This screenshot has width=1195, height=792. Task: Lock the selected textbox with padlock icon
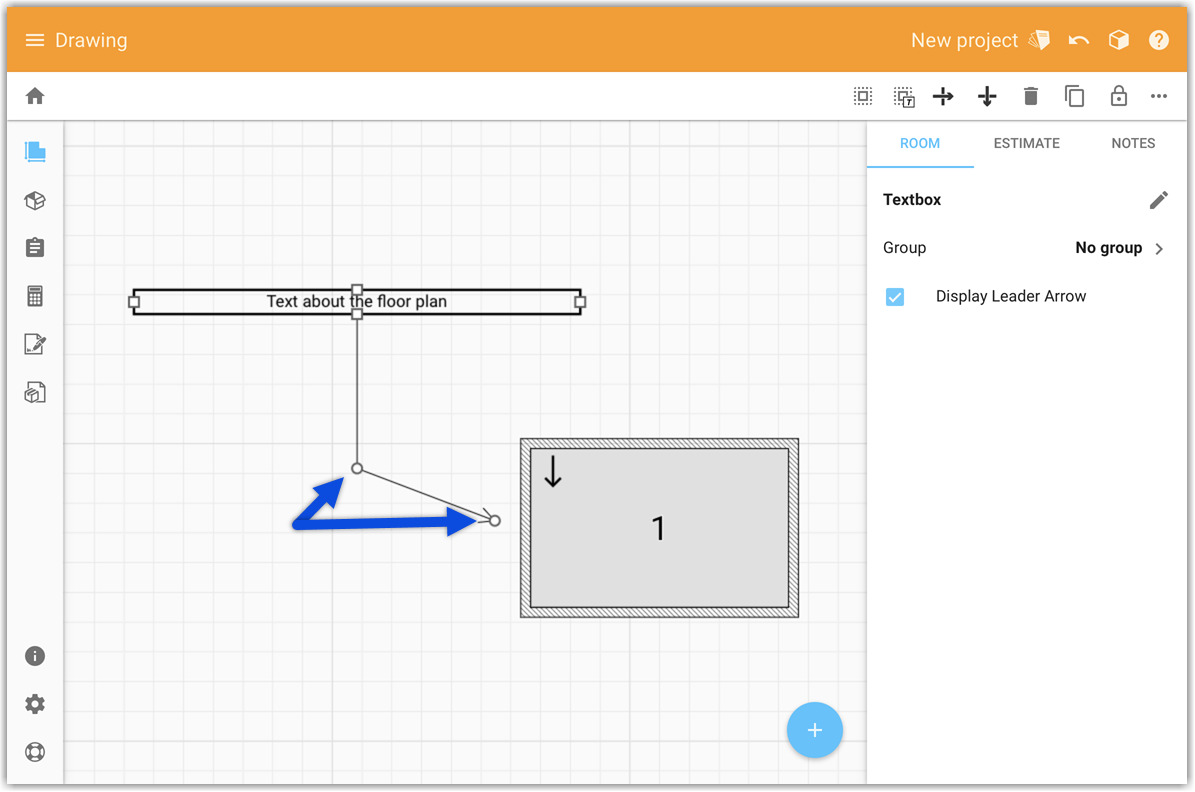coord(1118,96)
